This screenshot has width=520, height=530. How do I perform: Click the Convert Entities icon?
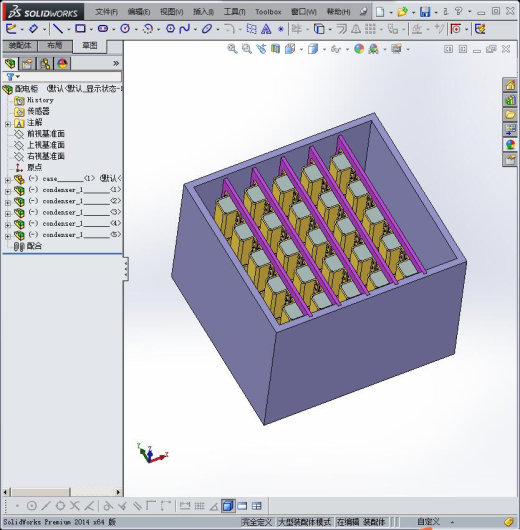tap(319, 29)
